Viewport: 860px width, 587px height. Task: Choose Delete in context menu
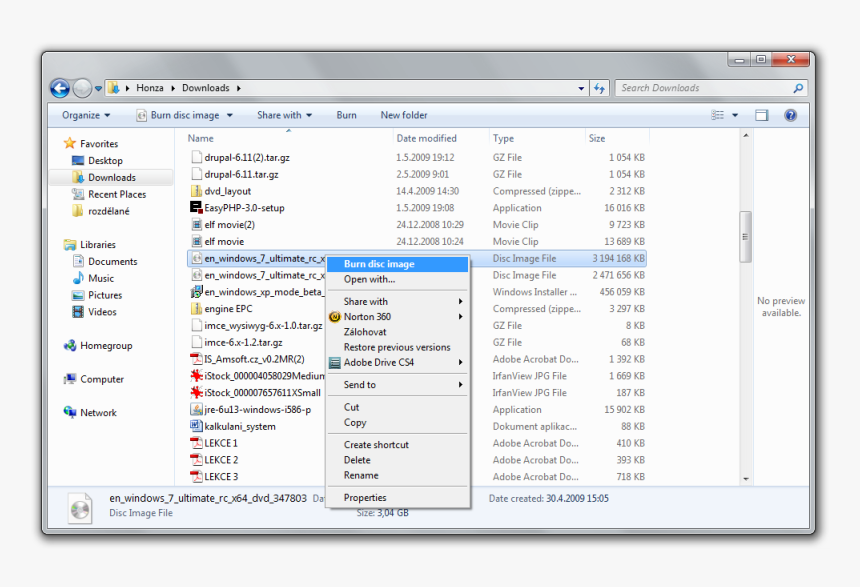coord(398,460)
